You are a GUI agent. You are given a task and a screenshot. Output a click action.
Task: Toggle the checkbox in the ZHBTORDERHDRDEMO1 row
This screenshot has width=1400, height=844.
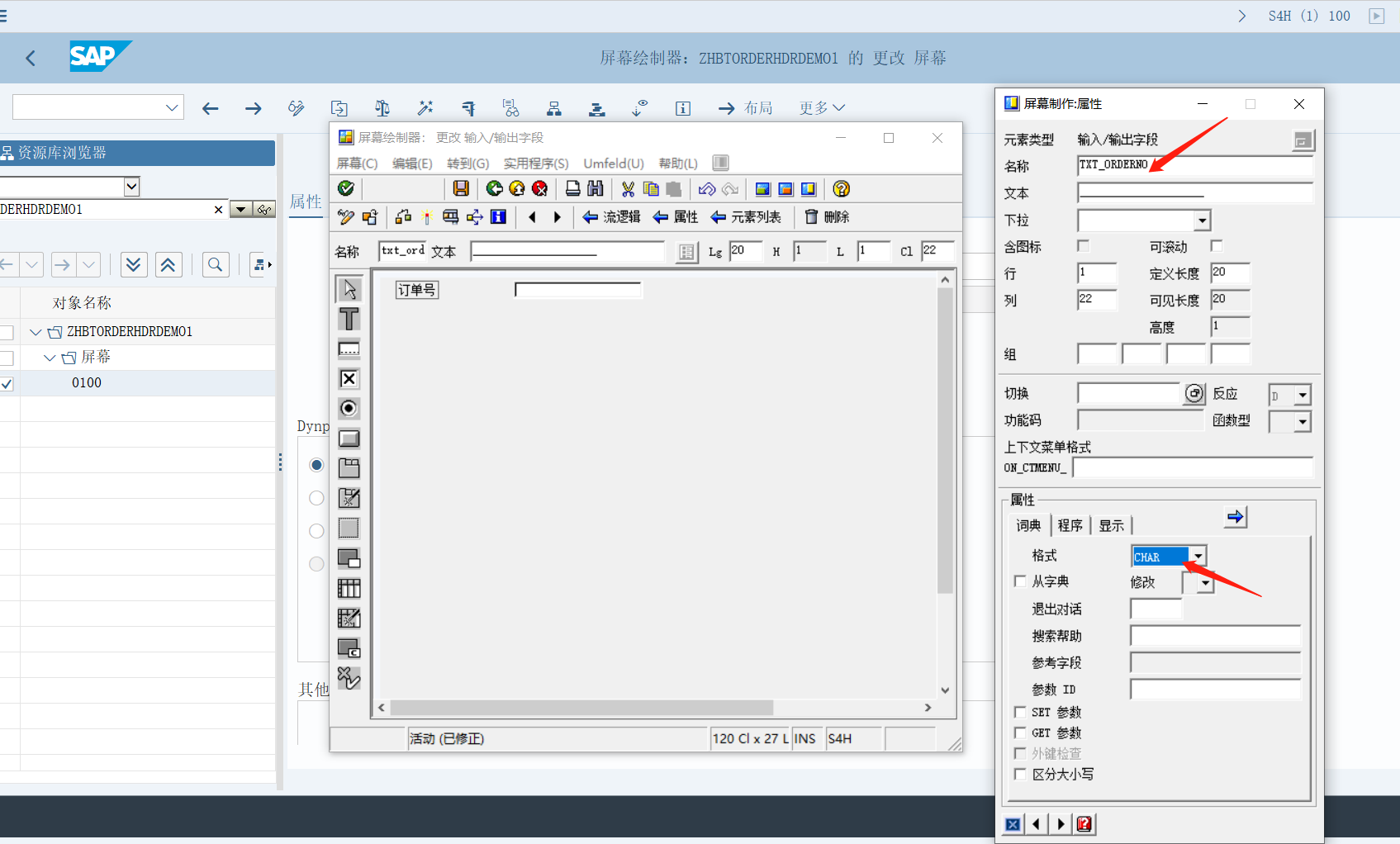(x=7, y=332)
